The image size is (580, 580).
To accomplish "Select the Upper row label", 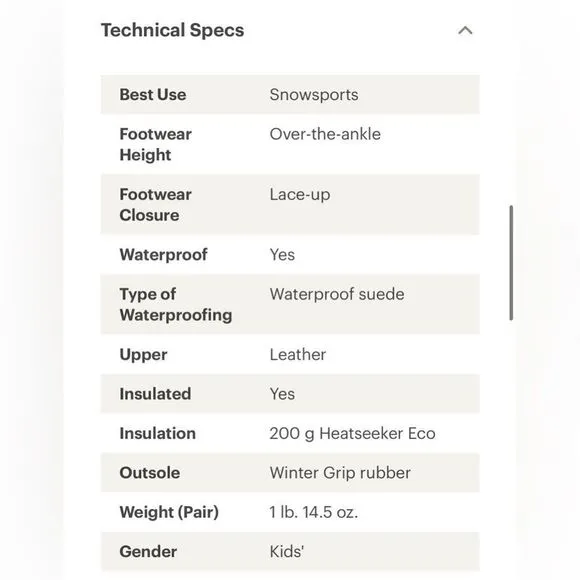I will pos(143,355).
